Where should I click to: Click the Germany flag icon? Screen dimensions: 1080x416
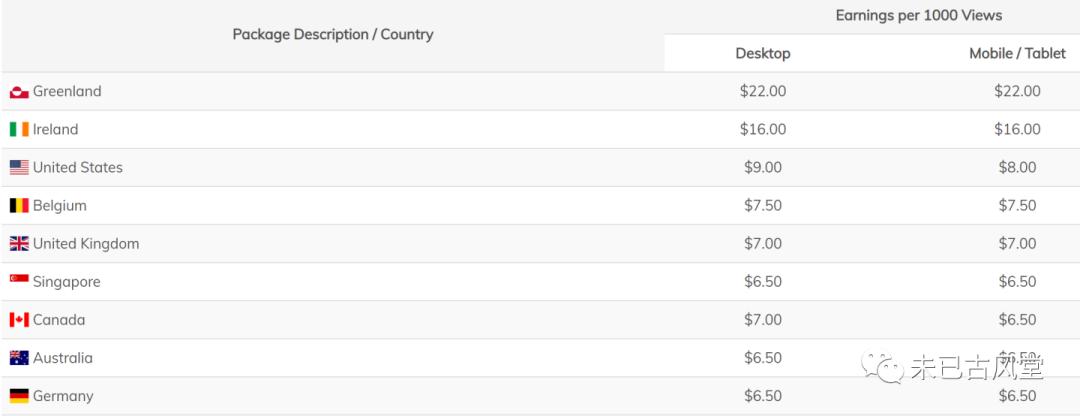pyautogui.click(x=19, y=396)
